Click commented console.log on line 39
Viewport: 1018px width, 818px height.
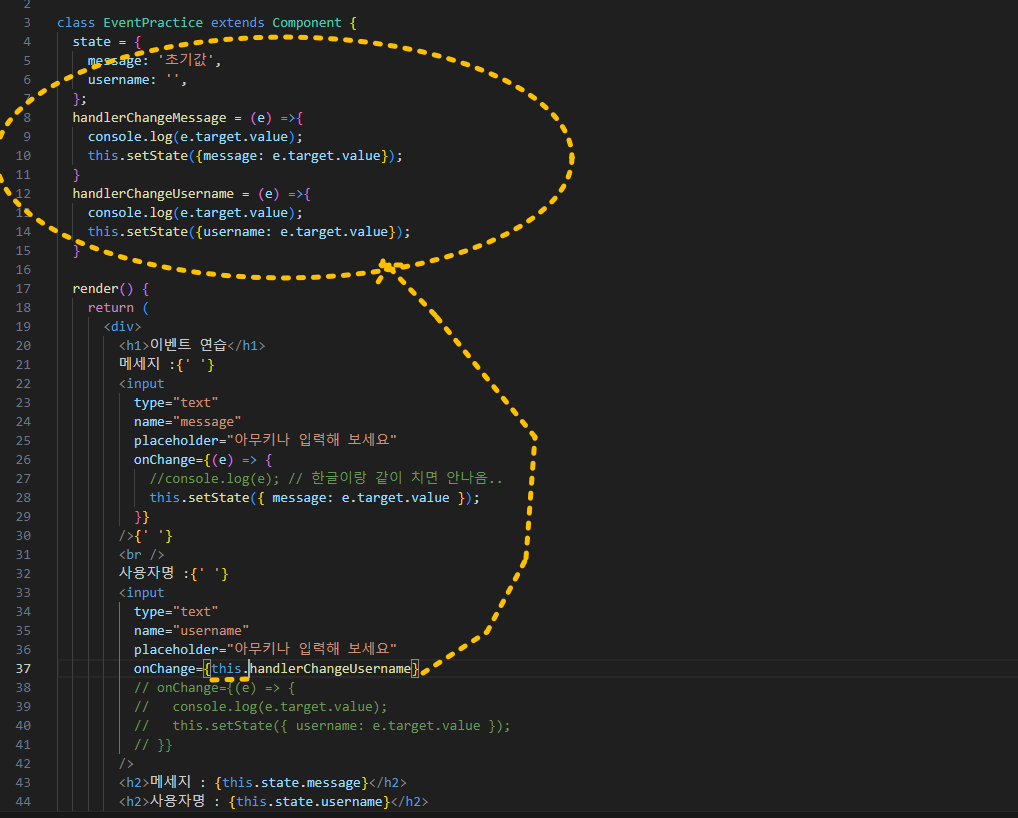point(261,707)
